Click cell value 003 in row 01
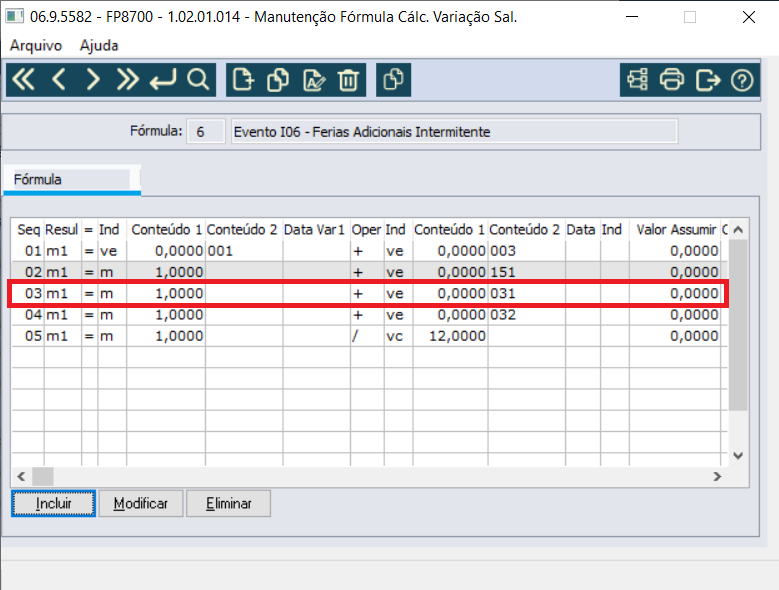The image size is (779, 590). pyautogui.click(x=503, y=251)
